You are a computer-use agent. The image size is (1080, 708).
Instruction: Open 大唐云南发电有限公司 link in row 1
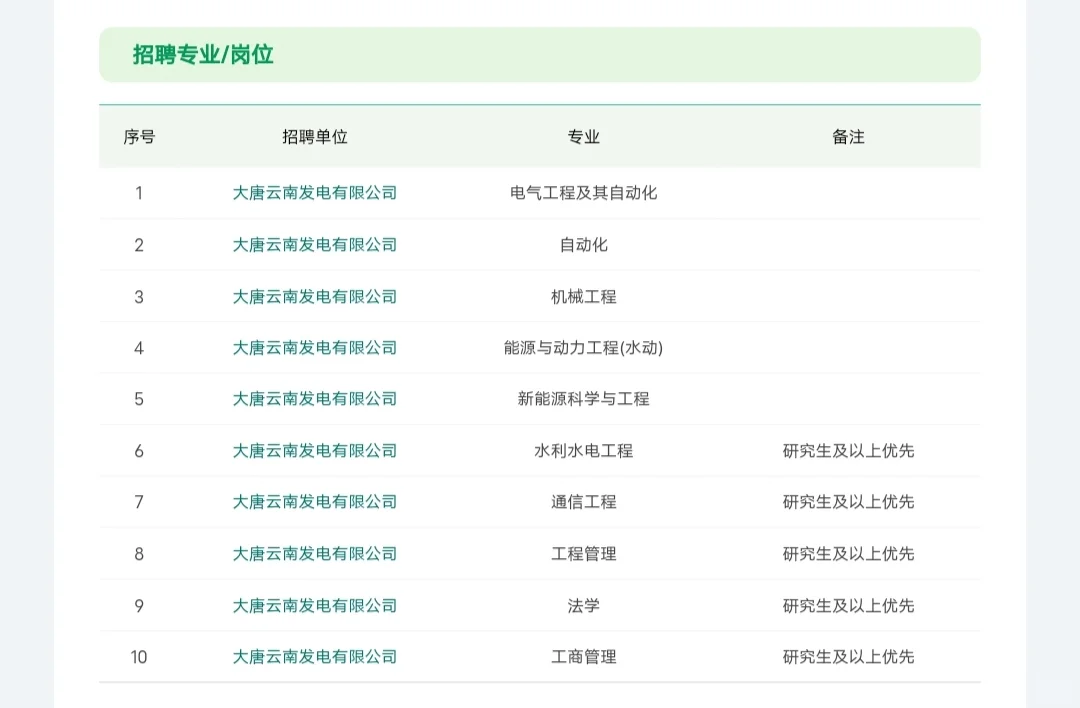tap(315, 193)
